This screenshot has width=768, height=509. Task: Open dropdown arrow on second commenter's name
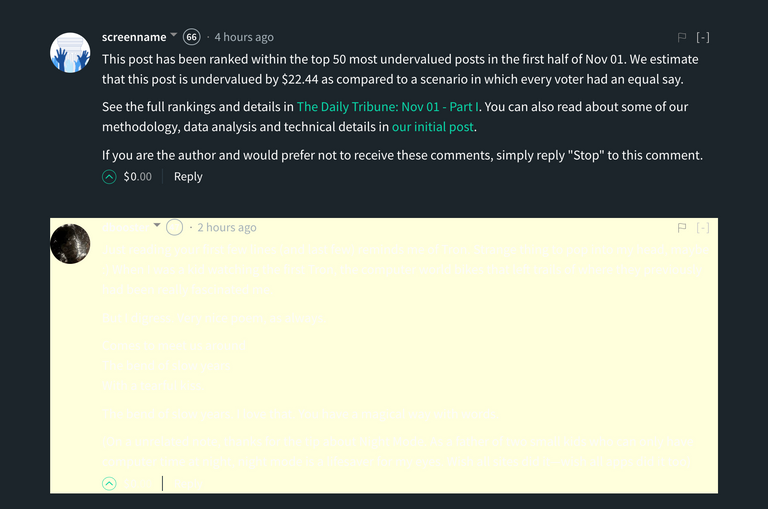[x=156, y=226]
